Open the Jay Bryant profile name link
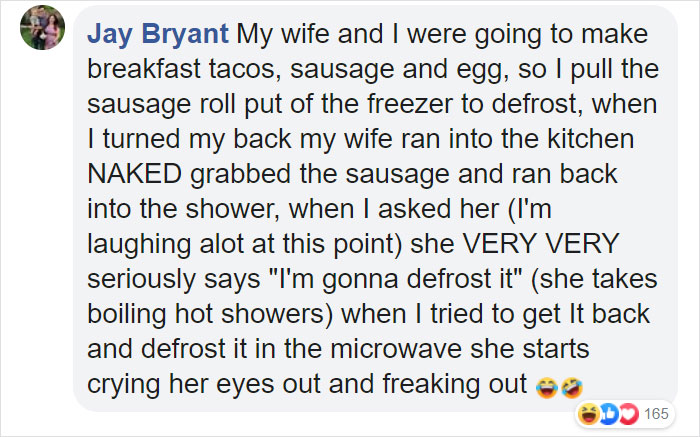Image resolution: width=700 pixels, height=437 pixels. (x=158, y=34)
